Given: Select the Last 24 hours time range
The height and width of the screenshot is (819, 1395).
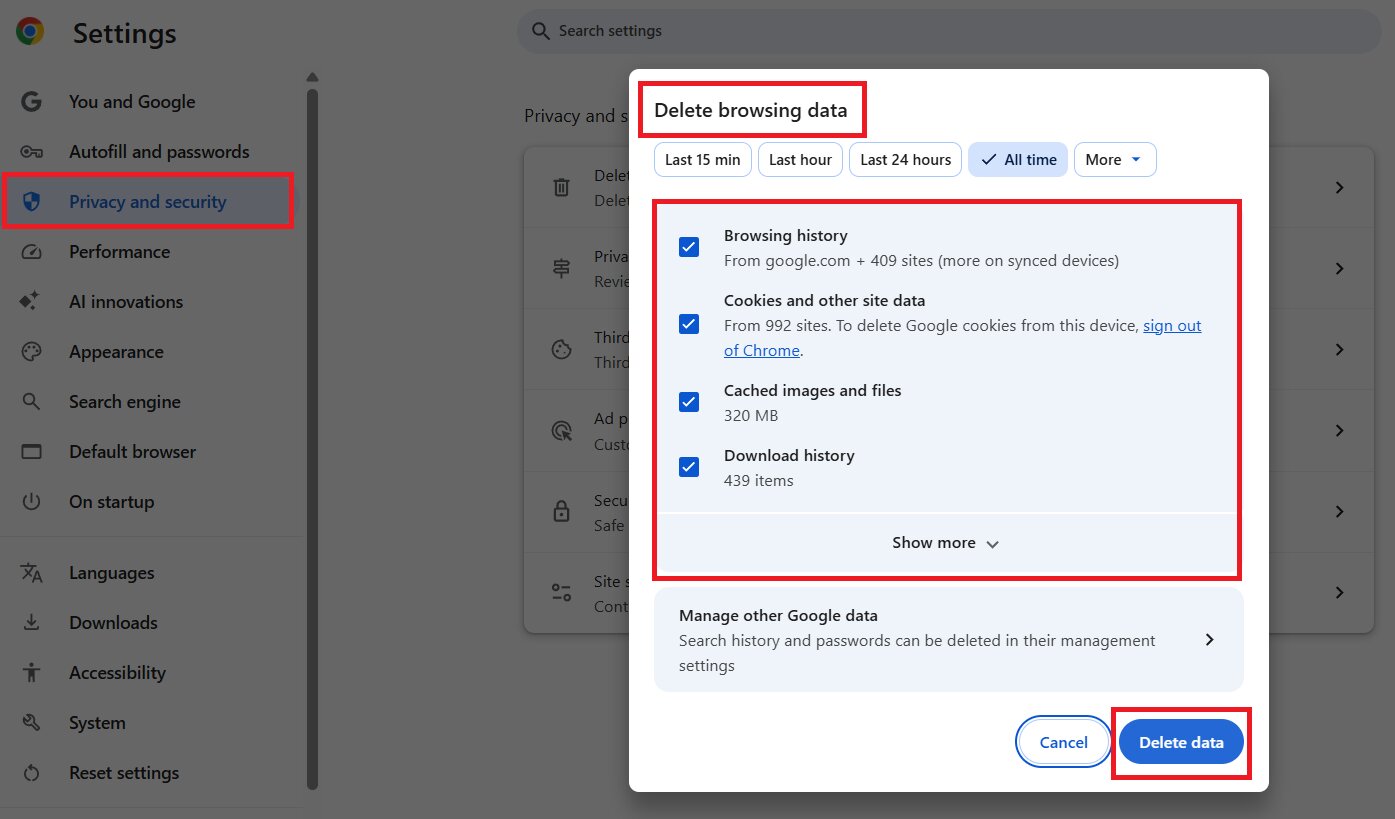Looking at the screenshot, I should [906, 160].
